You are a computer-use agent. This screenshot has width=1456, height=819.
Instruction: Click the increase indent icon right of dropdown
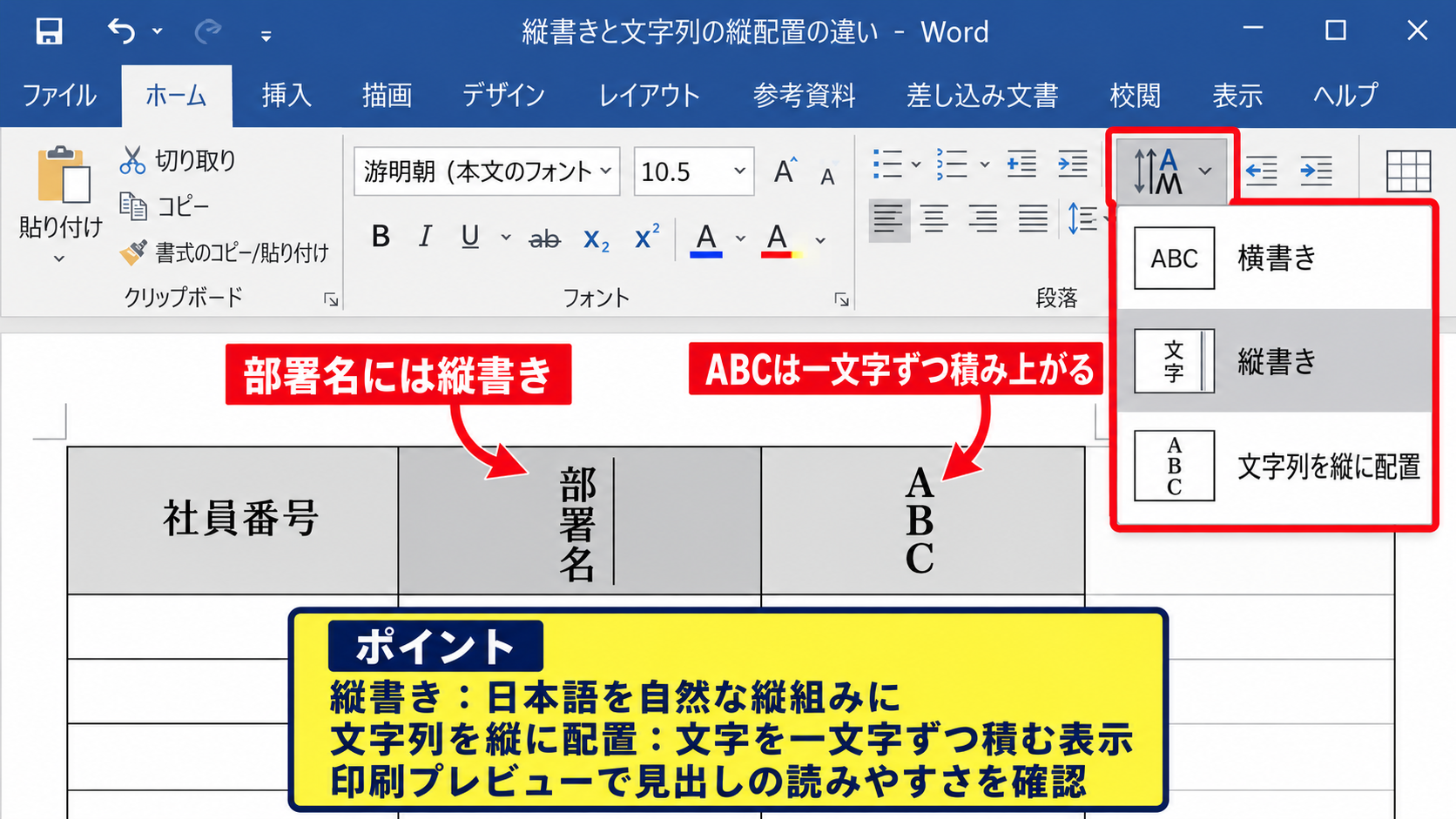(1316, 171)
